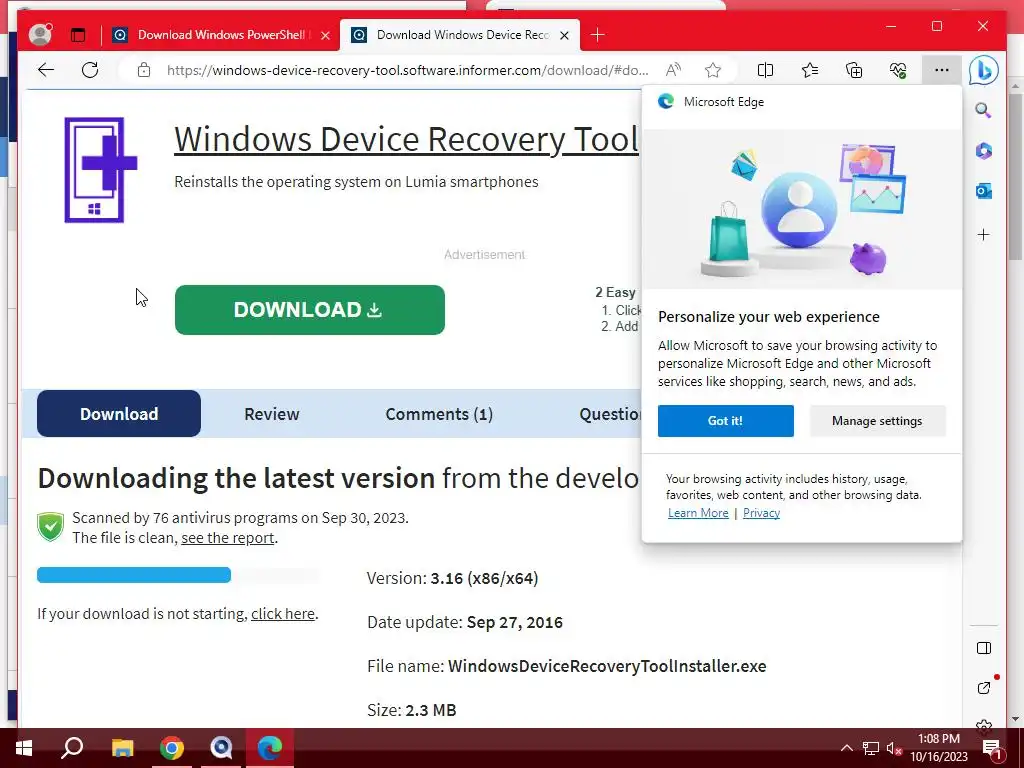
Task: Go back using the browser back arrow
Action: click(46, 70)
